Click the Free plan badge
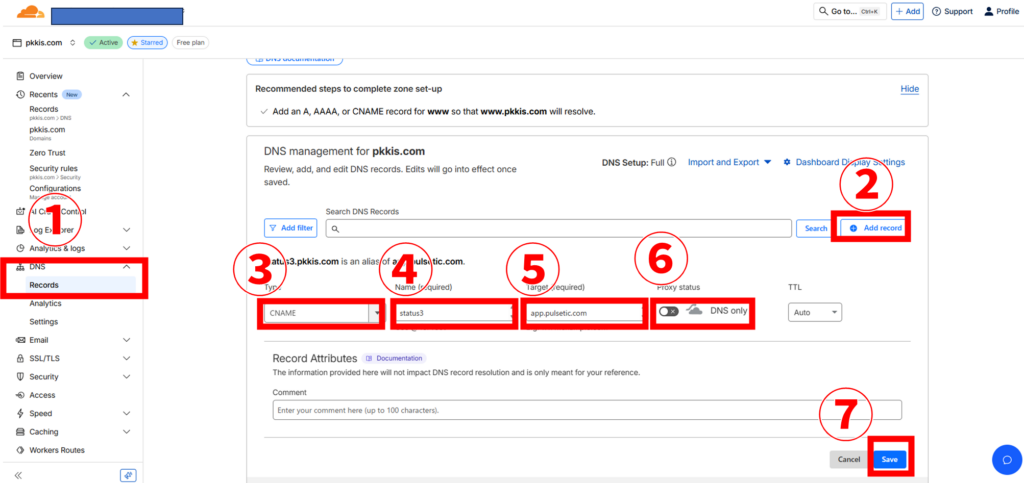Viewport: 1024px width, 483px height. [190, 42]
